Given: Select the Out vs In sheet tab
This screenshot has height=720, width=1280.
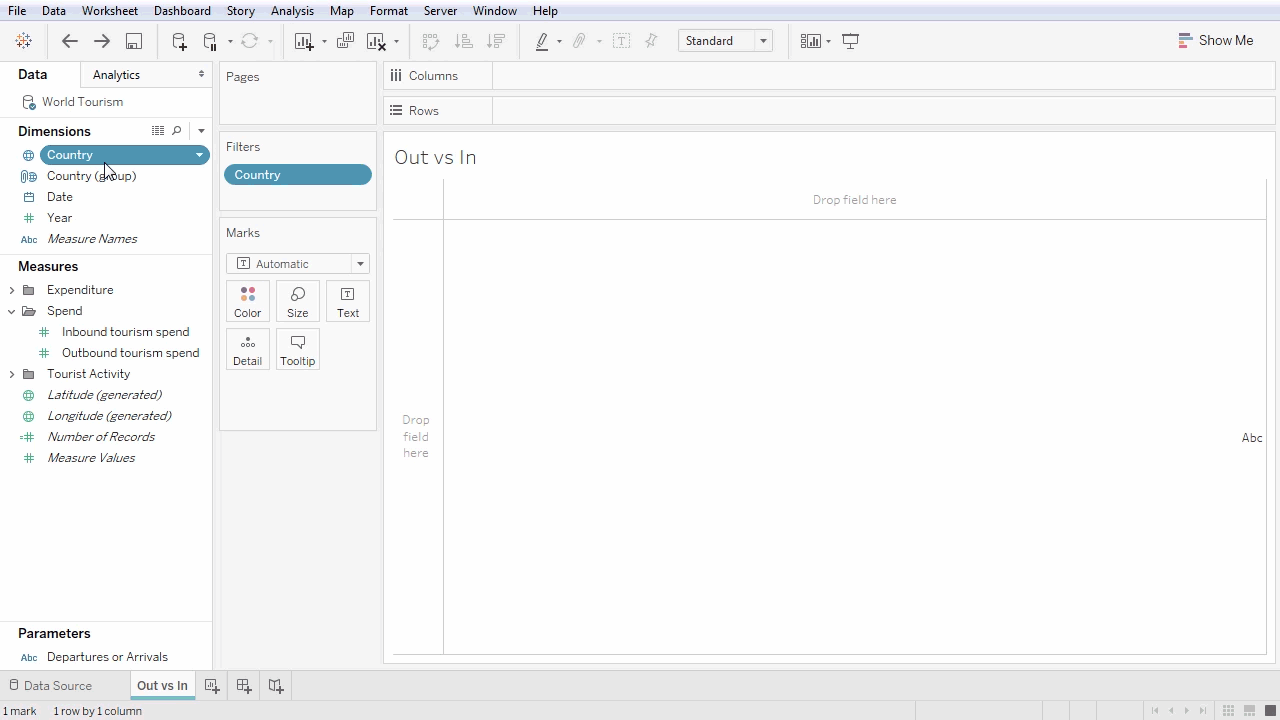Looking at the screenshot, I should click(x=162, y=686).
